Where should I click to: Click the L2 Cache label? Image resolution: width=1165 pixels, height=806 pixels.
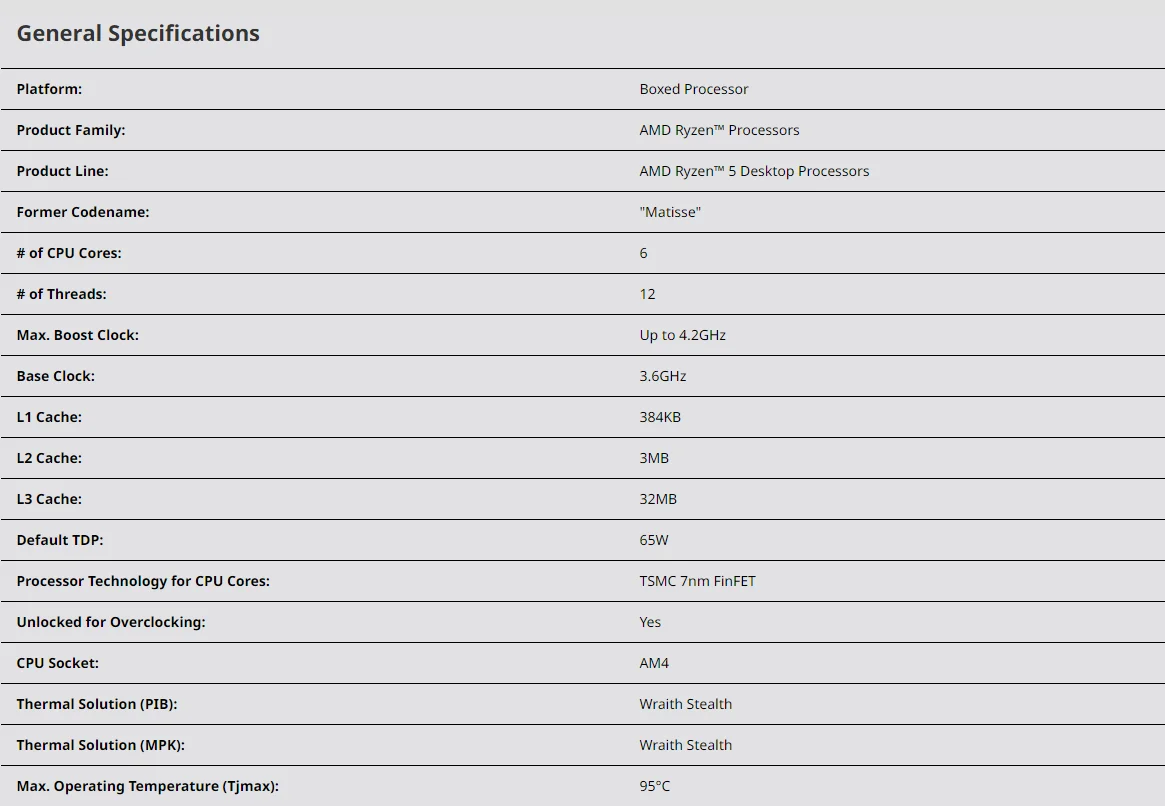click(49, 458)
